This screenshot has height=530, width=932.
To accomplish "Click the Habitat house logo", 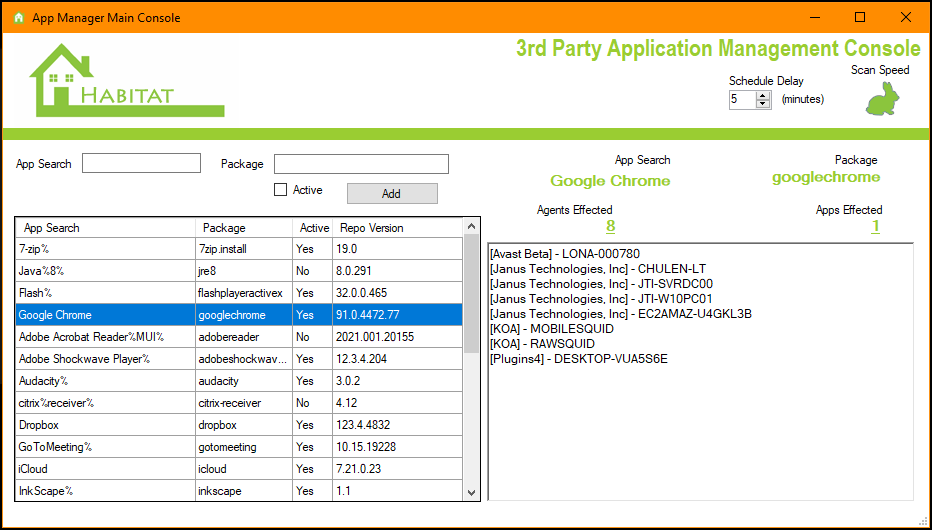I will click(127, 80).
